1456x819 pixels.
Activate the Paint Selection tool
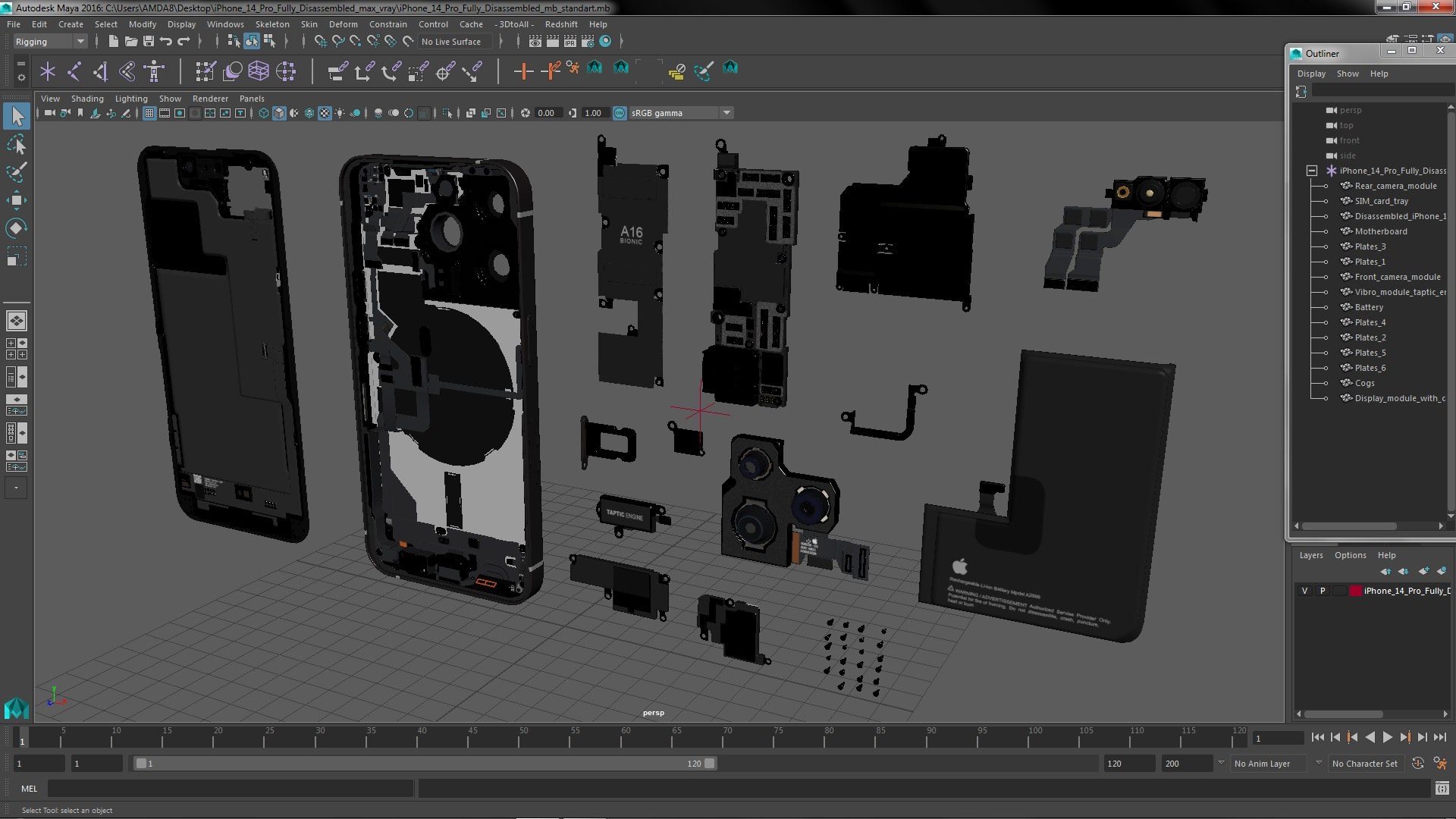pos(17,172)
